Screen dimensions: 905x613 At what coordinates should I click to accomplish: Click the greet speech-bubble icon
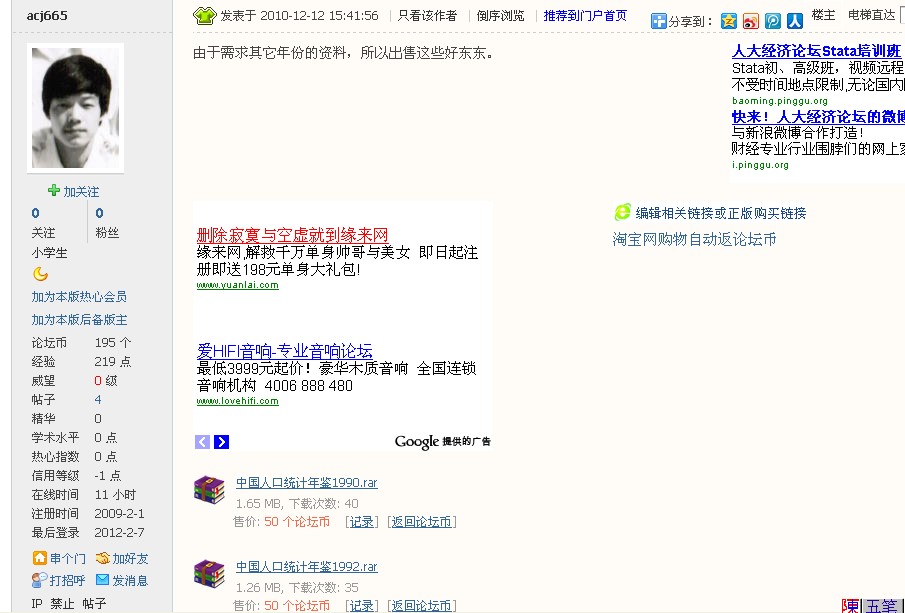pos(39,580)
